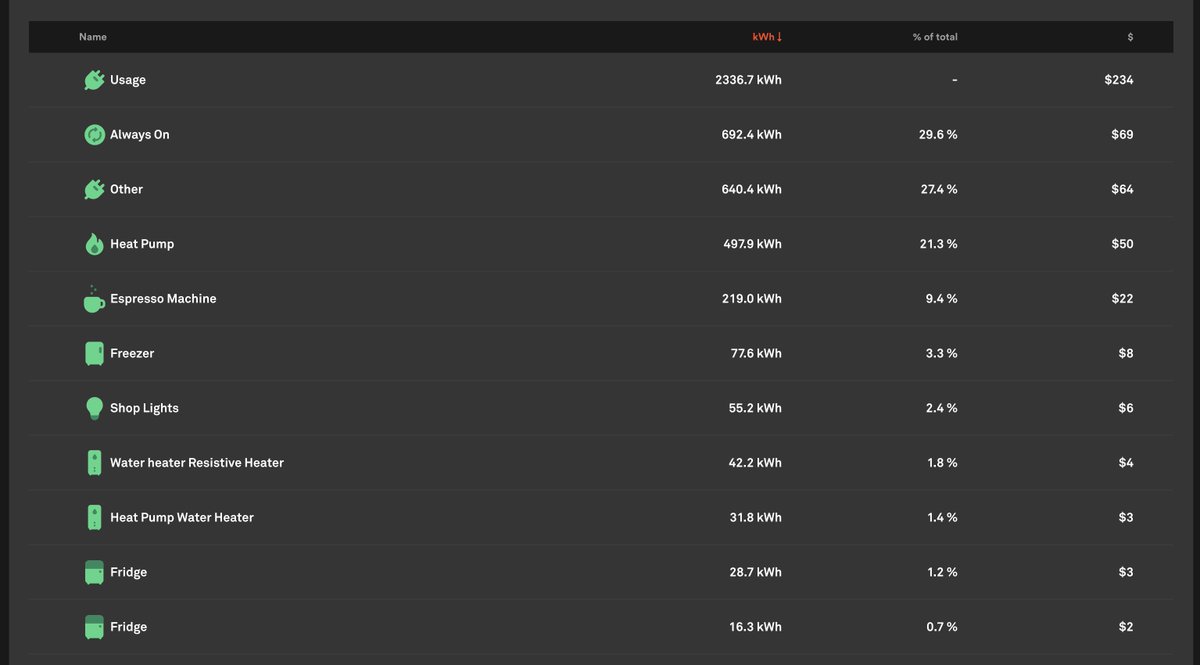The height and width of the screenshot is (665, 1200).
Task: Sort by the kWh column header
Action: click(767, 37)
